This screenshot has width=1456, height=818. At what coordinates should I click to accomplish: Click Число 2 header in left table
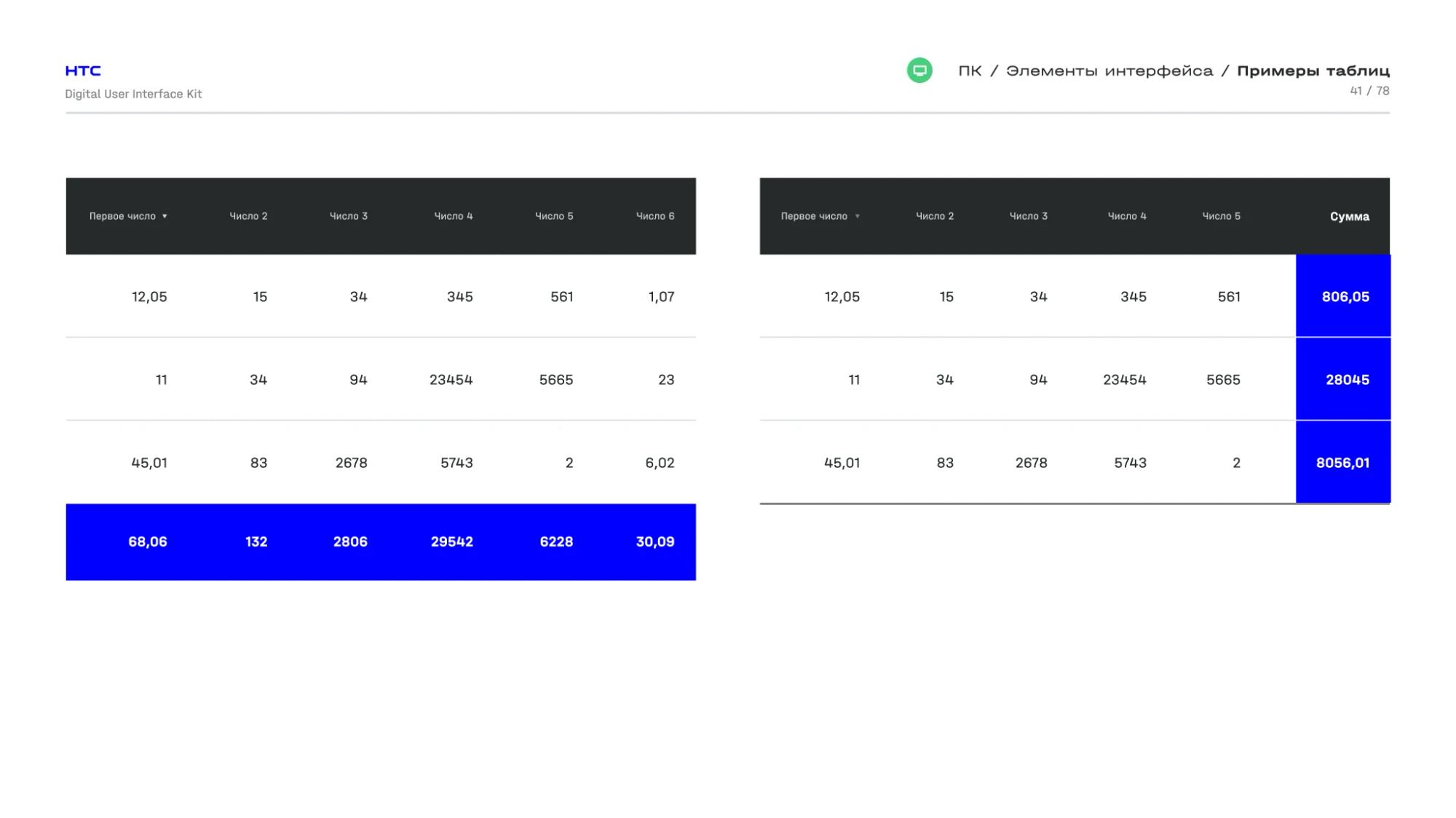pos(248,216)
